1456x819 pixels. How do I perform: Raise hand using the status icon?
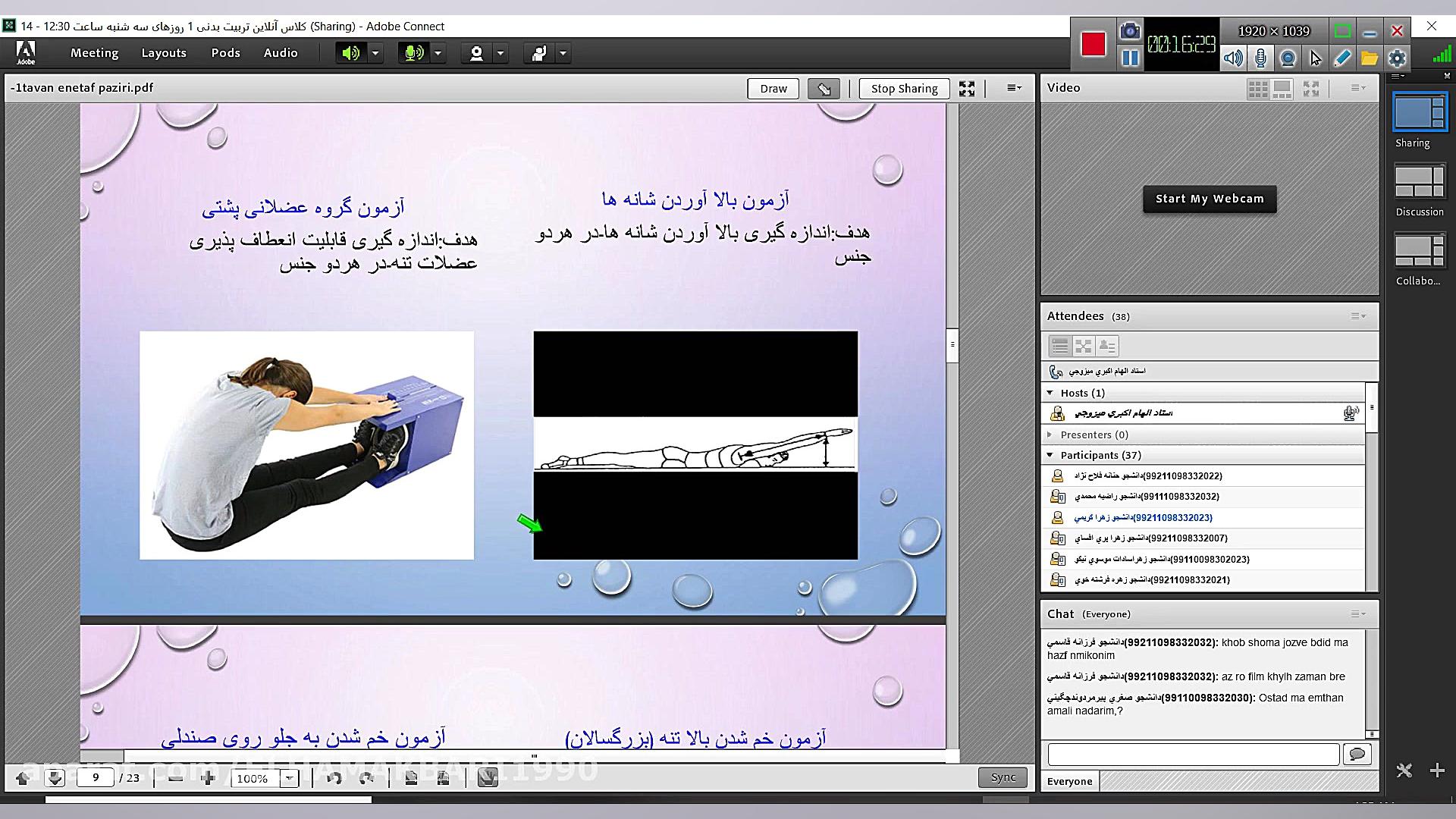pos(540,52)
